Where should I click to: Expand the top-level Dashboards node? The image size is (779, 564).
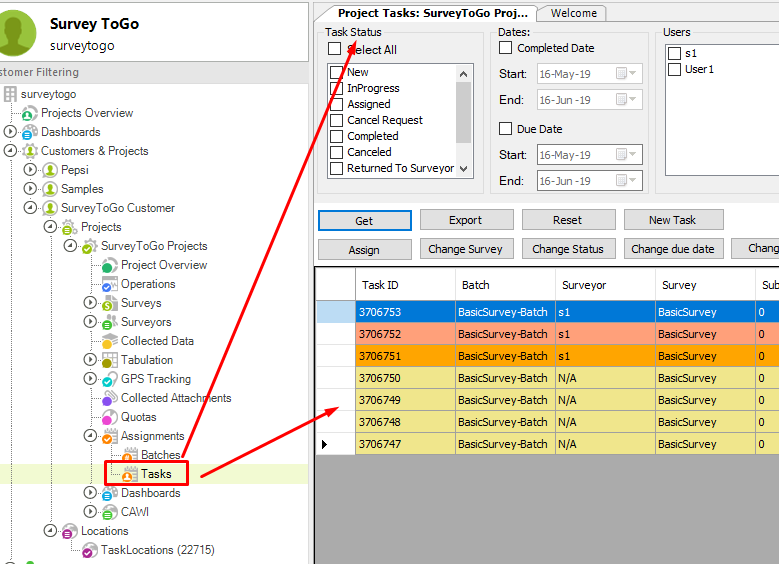(9, 132)
